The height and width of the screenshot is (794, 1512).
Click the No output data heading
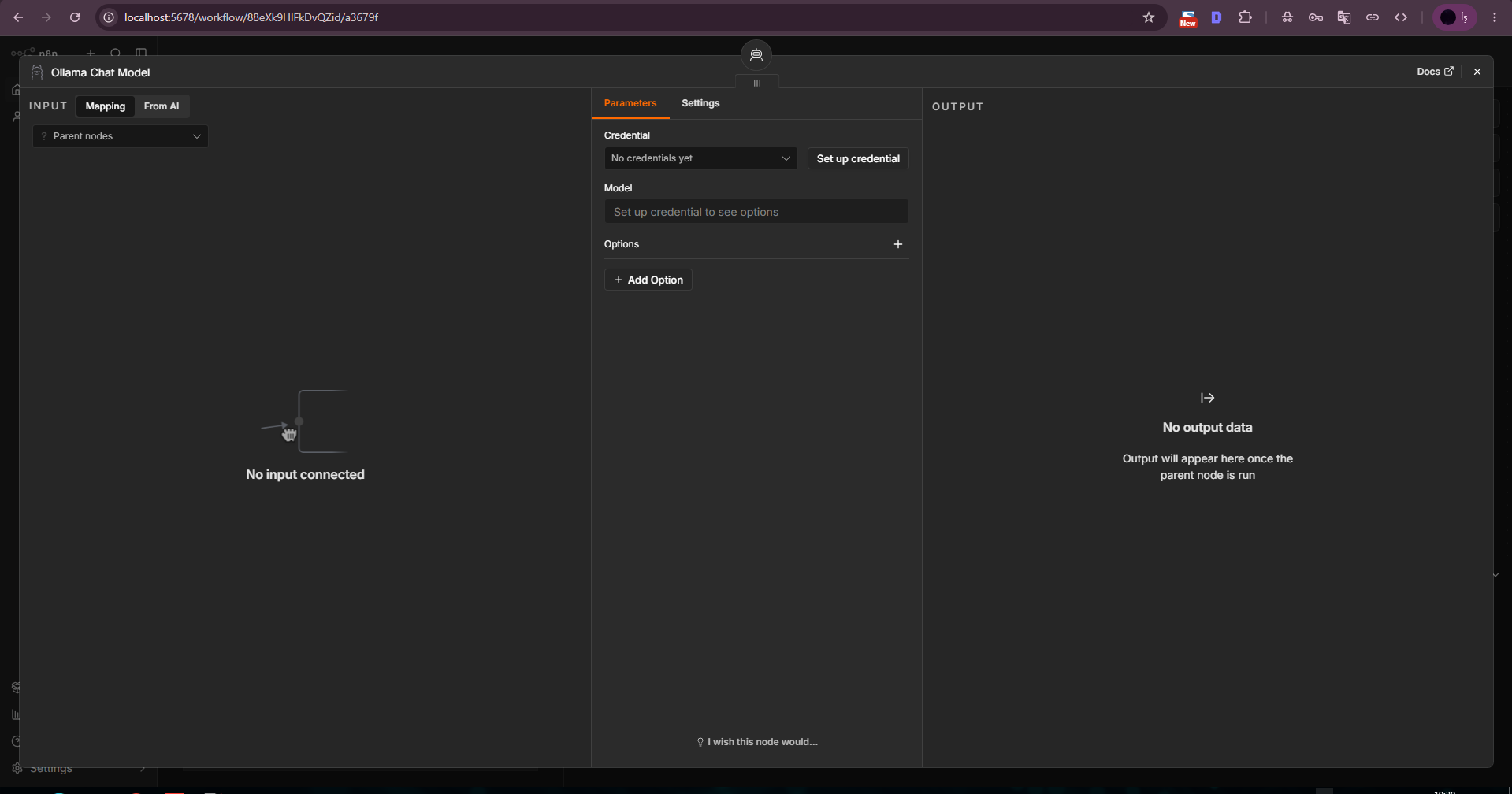pos(1207,428)
